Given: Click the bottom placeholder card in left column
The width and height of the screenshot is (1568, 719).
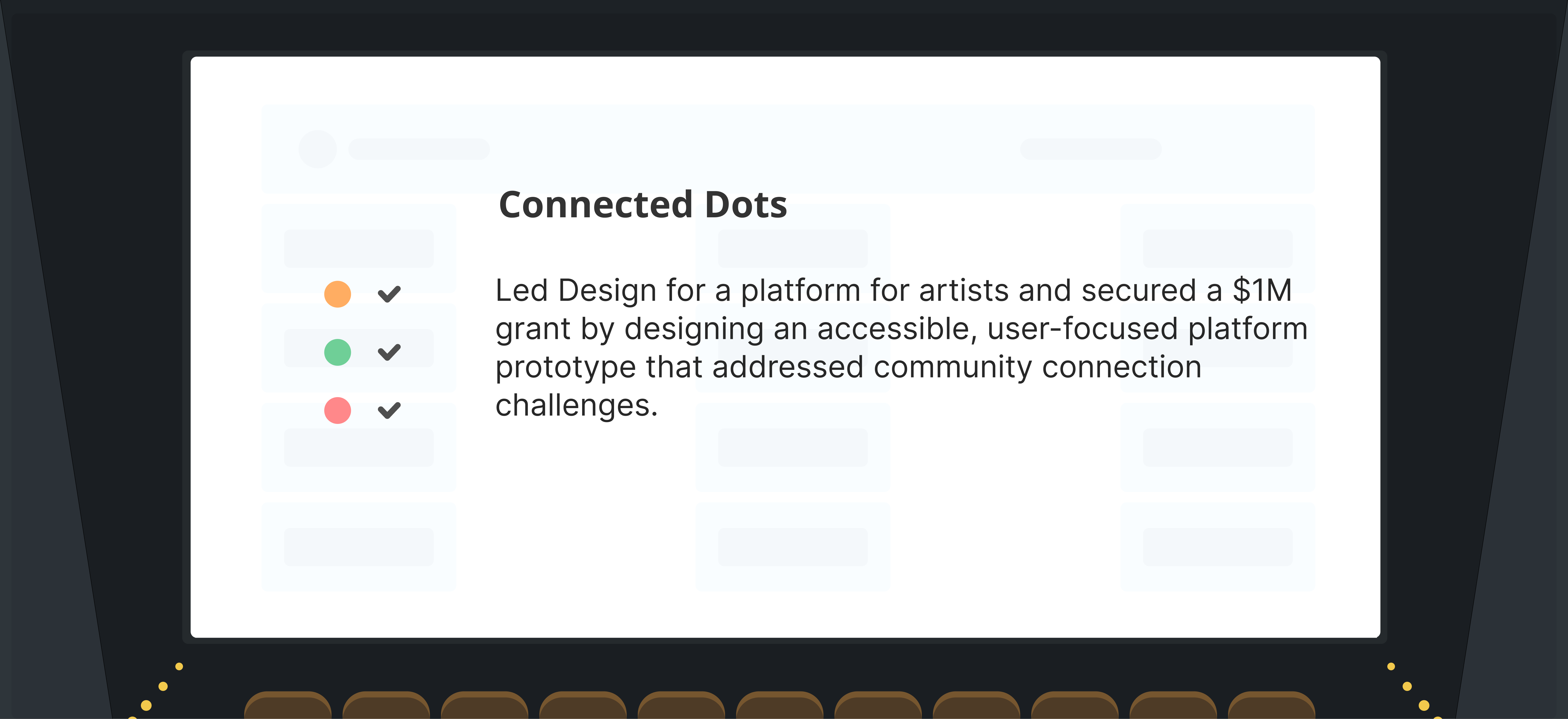Looking at the screenshot, I should 359,547.
